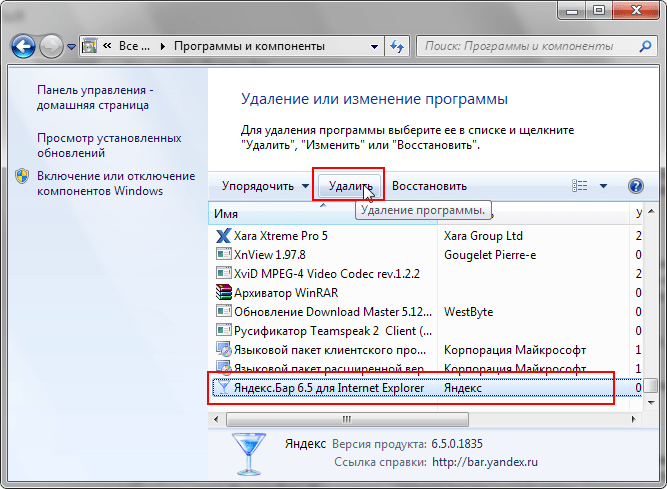Click the vertical scrollbar up arrow

click(x=651, y=211)
